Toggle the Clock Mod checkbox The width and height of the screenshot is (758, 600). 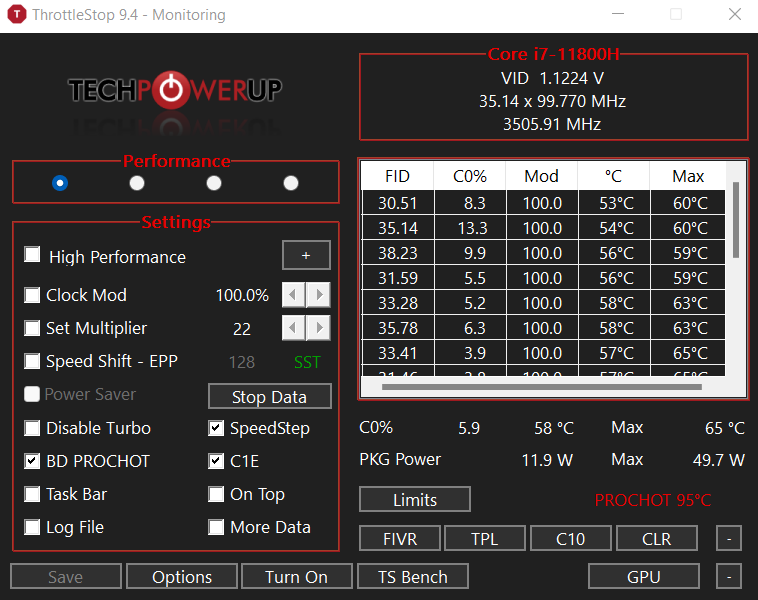(x=32, y=295)
